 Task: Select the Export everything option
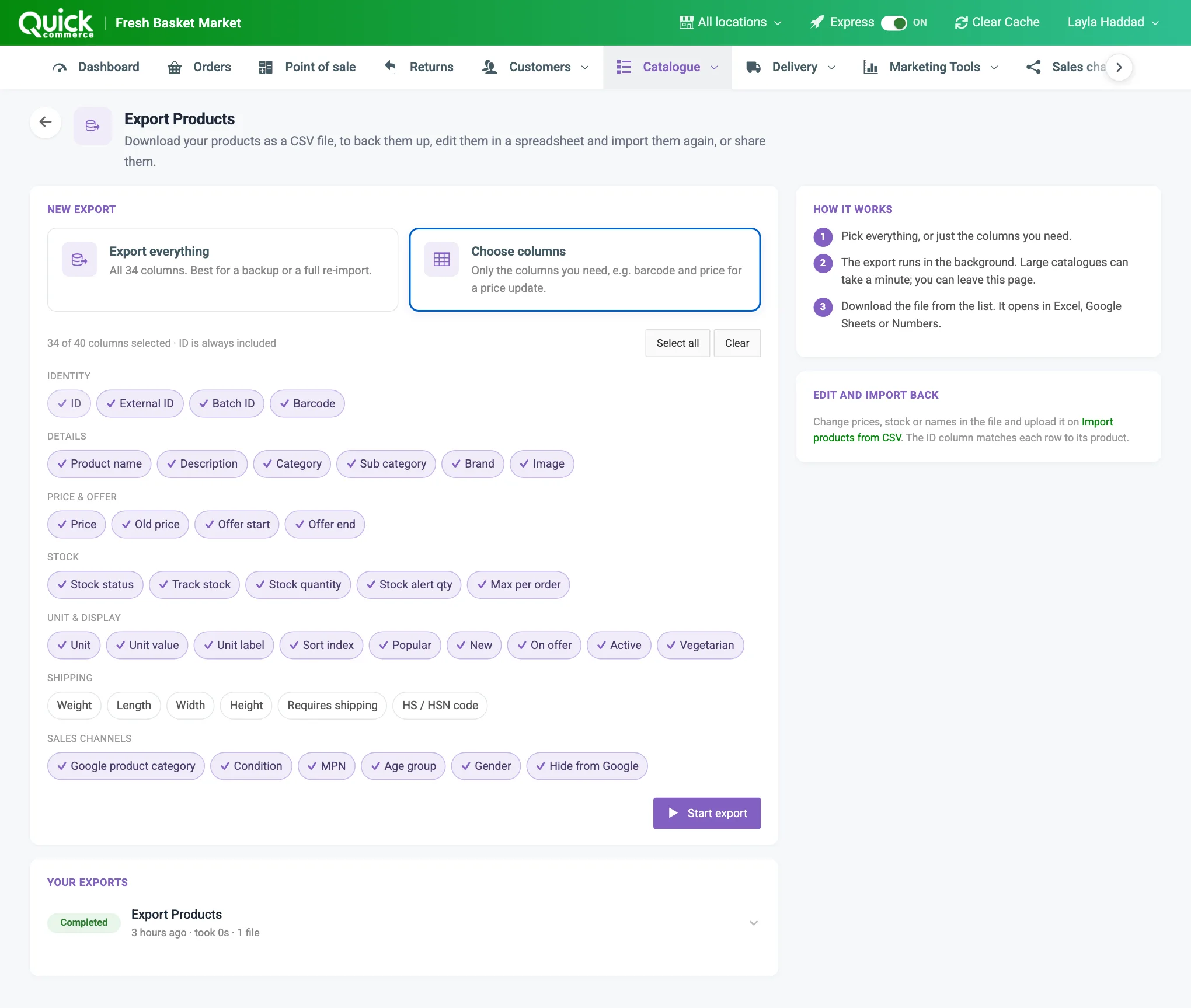[223, 270]
